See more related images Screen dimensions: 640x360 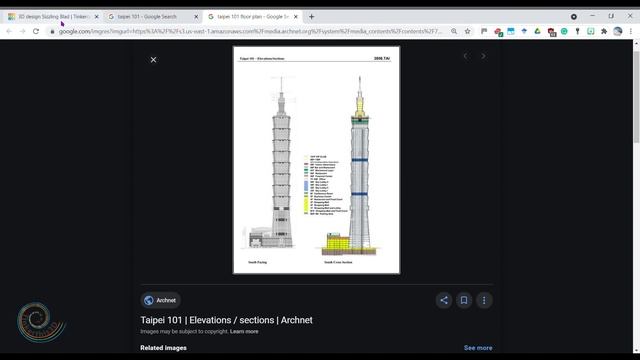point(478,348)
